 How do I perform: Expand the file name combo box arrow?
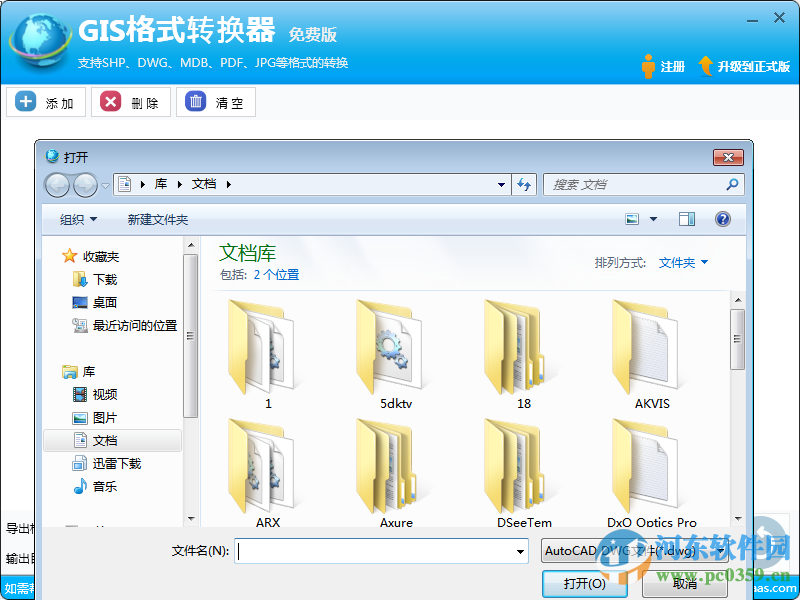click(x=520, y=550)
